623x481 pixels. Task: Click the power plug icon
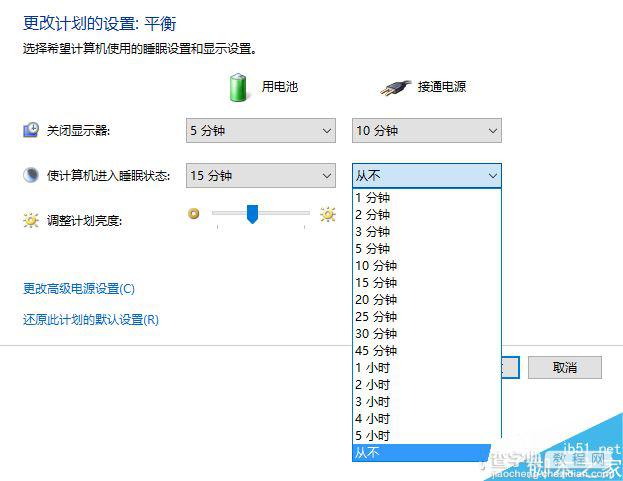(x=395, y=88)
